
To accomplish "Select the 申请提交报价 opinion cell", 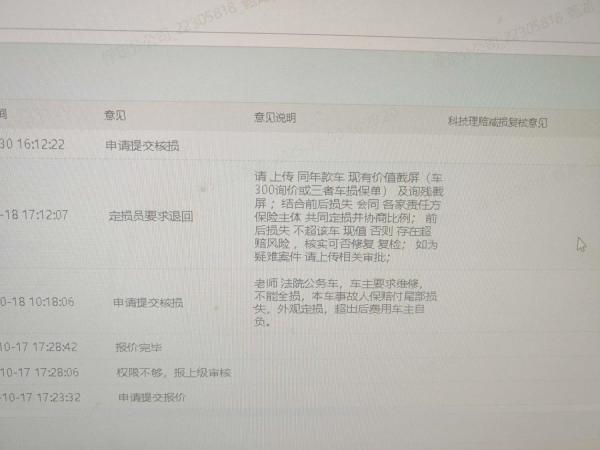I will coord(150,397).
